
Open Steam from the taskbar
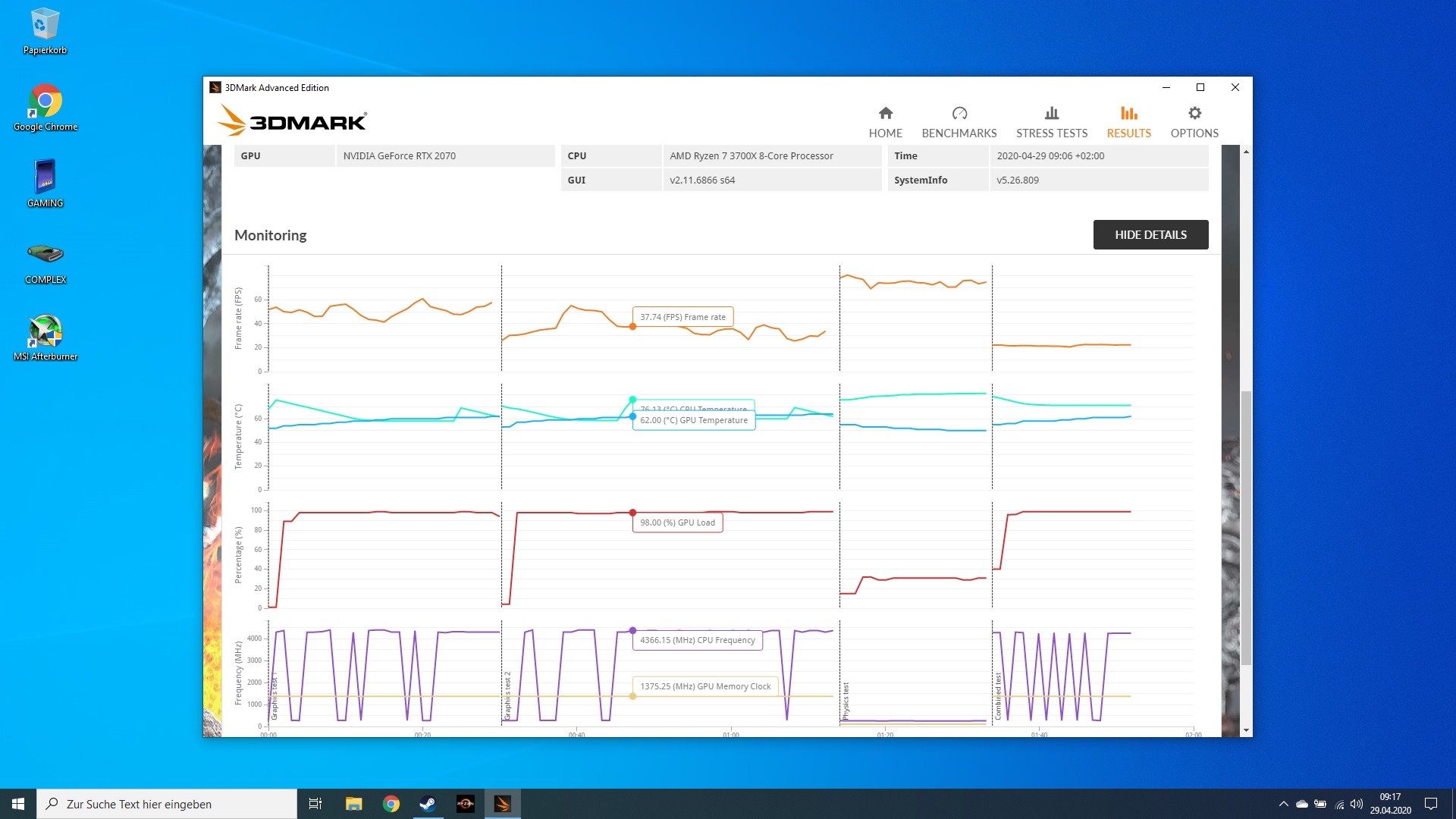coord(428,804)
